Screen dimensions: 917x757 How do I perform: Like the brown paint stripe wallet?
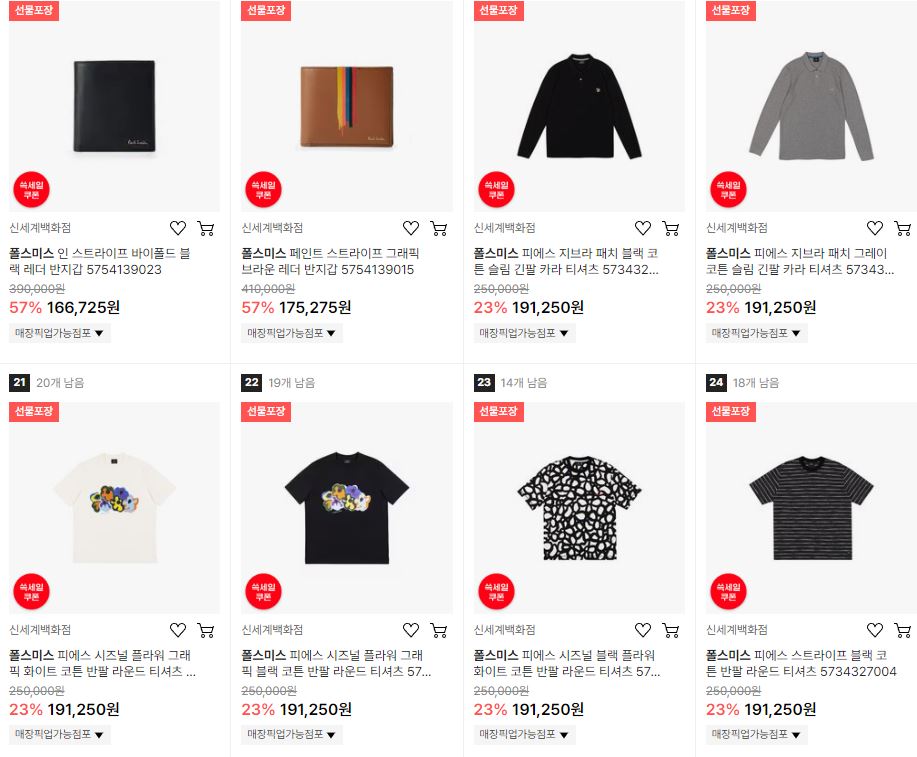(411, 228)
